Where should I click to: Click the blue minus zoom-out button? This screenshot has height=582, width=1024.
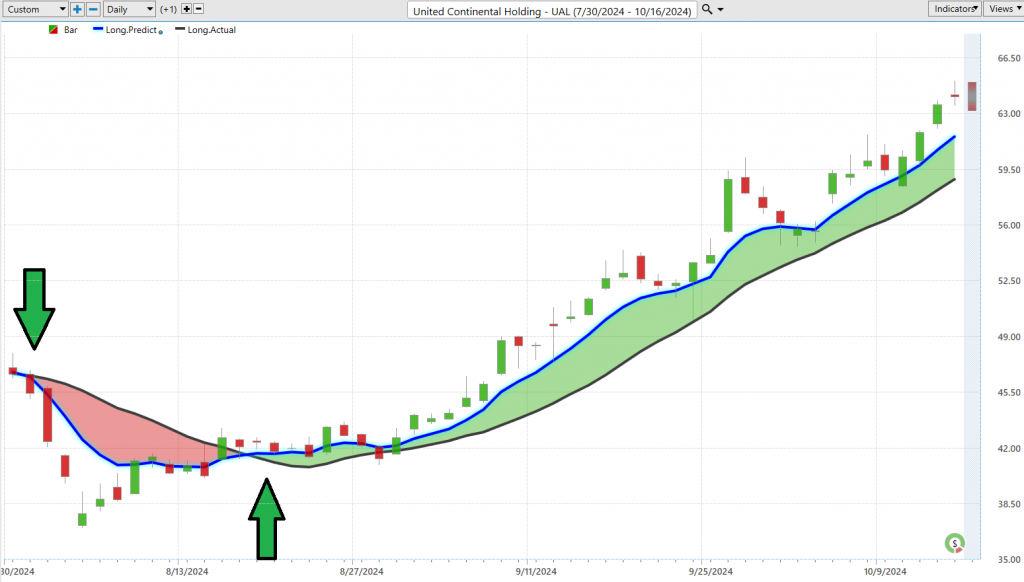[x=93, y=9]
